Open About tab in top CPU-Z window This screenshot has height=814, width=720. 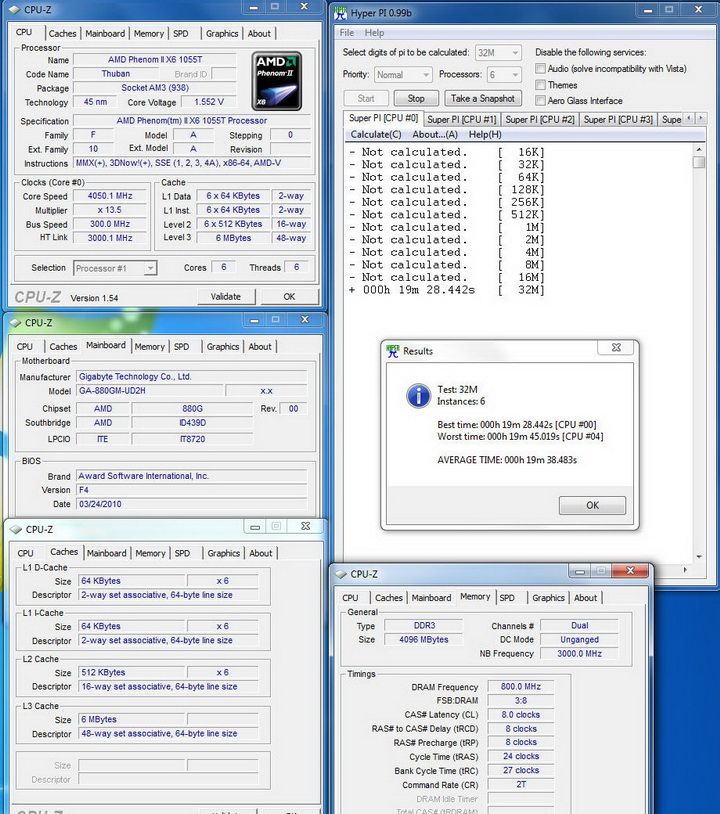tap(259, 33)
